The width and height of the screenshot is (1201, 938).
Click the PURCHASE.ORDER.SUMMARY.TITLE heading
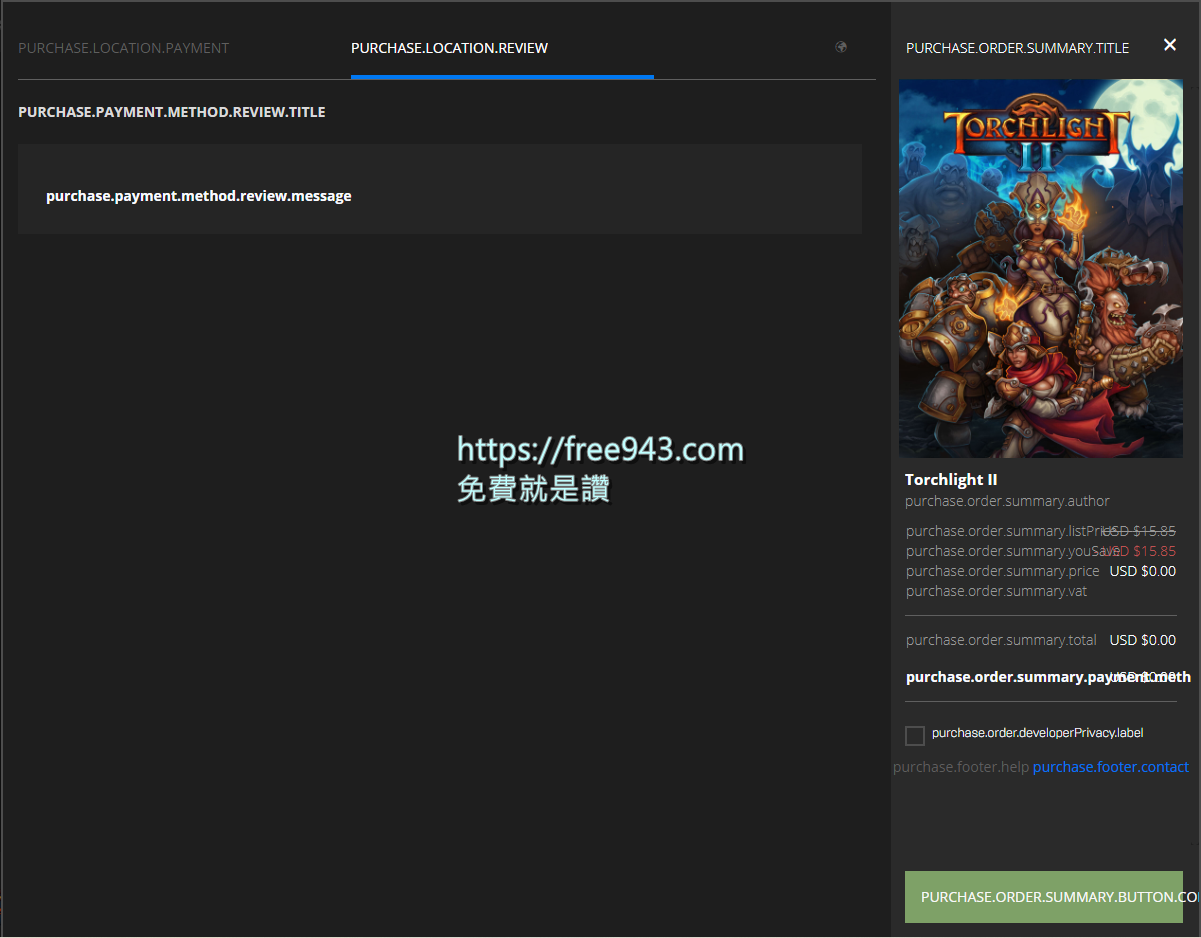1017,47
